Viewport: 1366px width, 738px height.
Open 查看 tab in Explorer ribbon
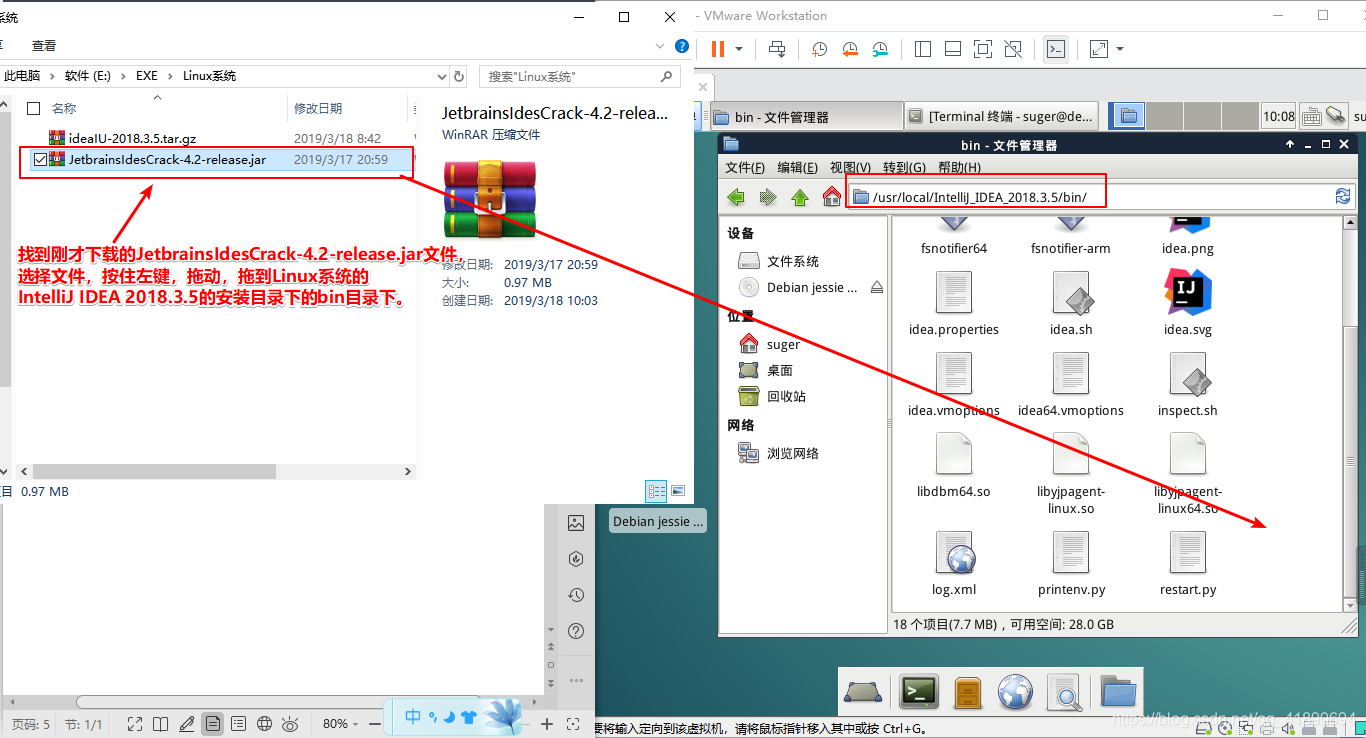[x=44, y=45]
